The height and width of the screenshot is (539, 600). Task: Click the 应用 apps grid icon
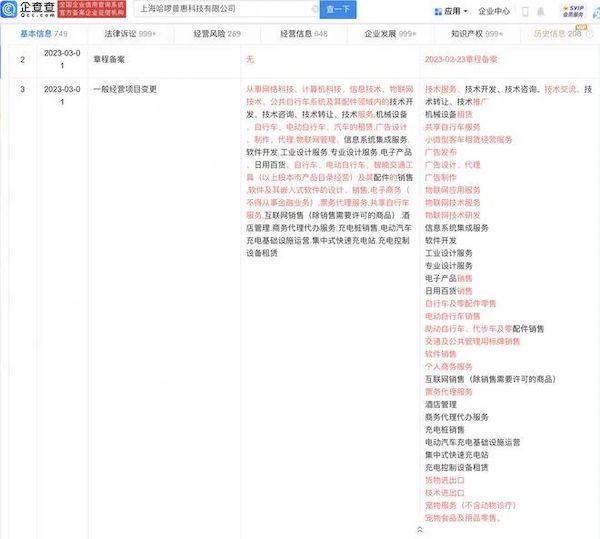coord(438,12)
